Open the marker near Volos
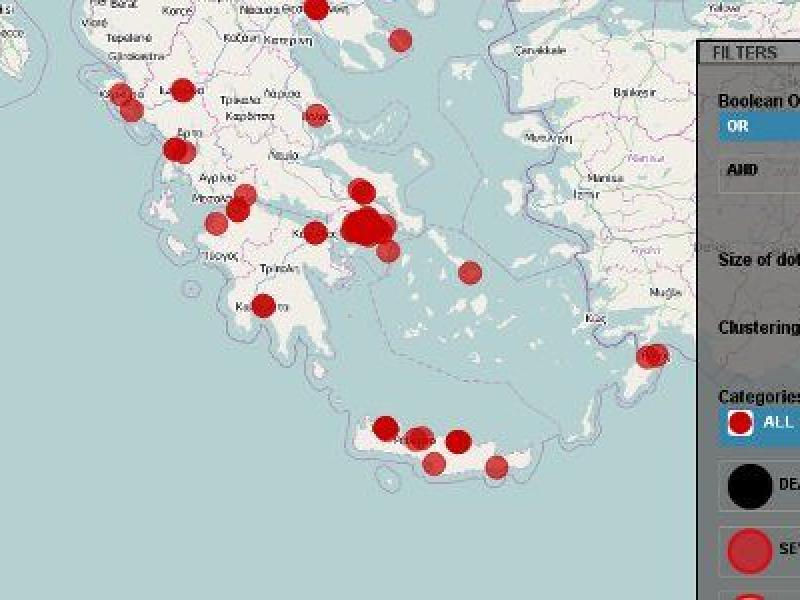 316,115
